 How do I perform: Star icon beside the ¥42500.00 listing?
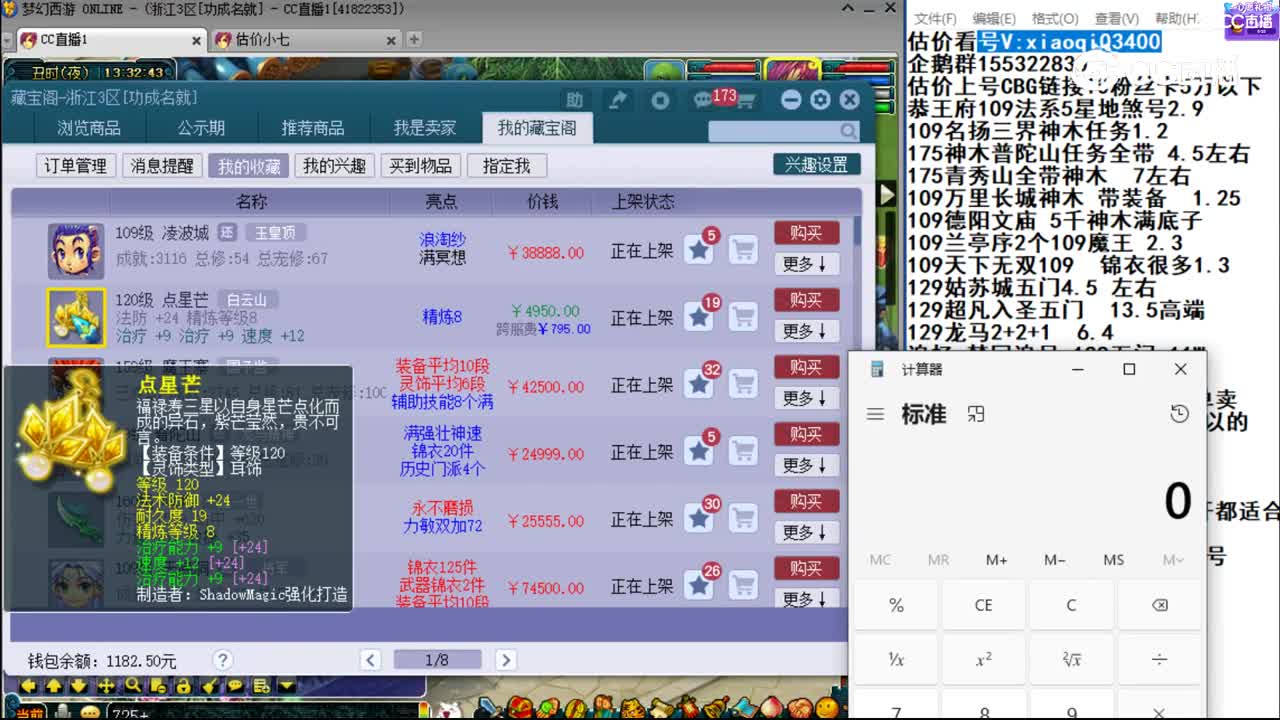click(x=699, y=384)
